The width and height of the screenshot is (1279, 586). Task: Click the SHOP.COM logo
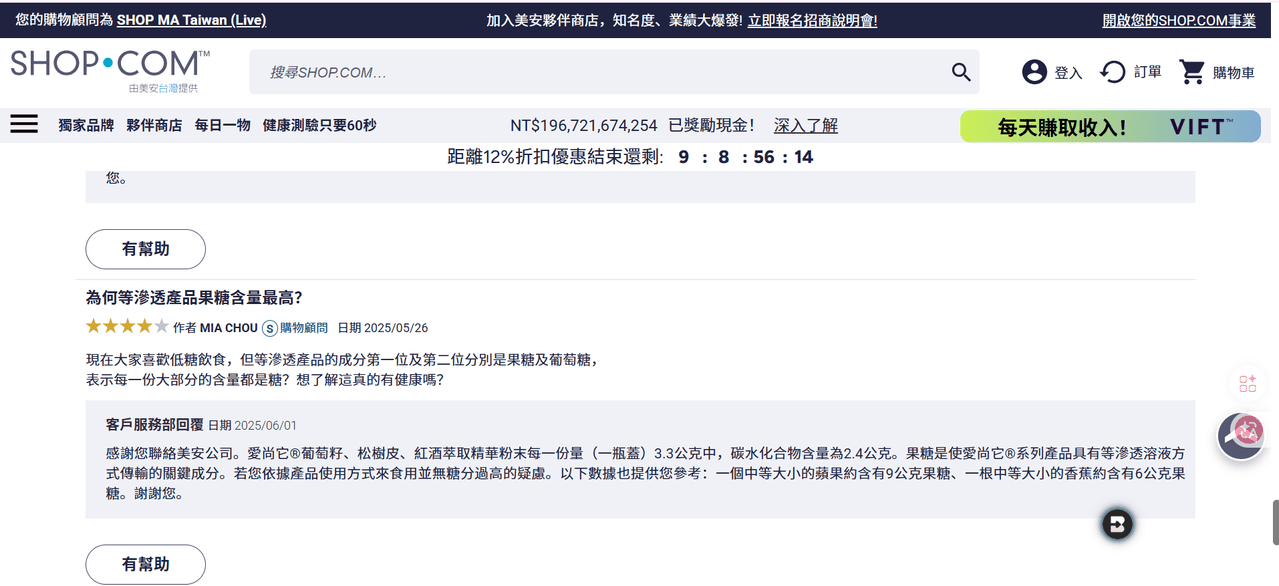click(x=110, y=64)
